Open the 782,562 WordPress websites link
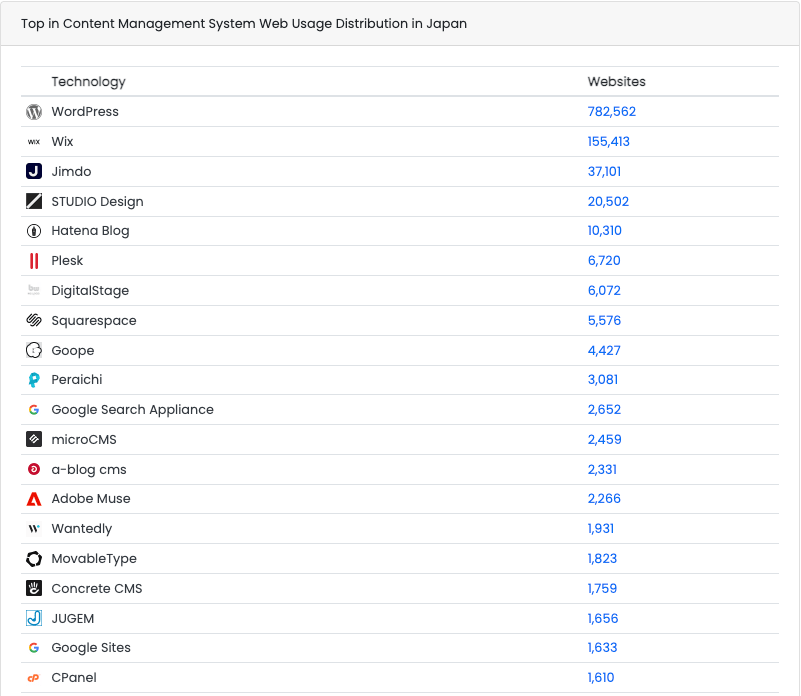Viewport: 801px width, 696px height. click(x=611, y=112)
